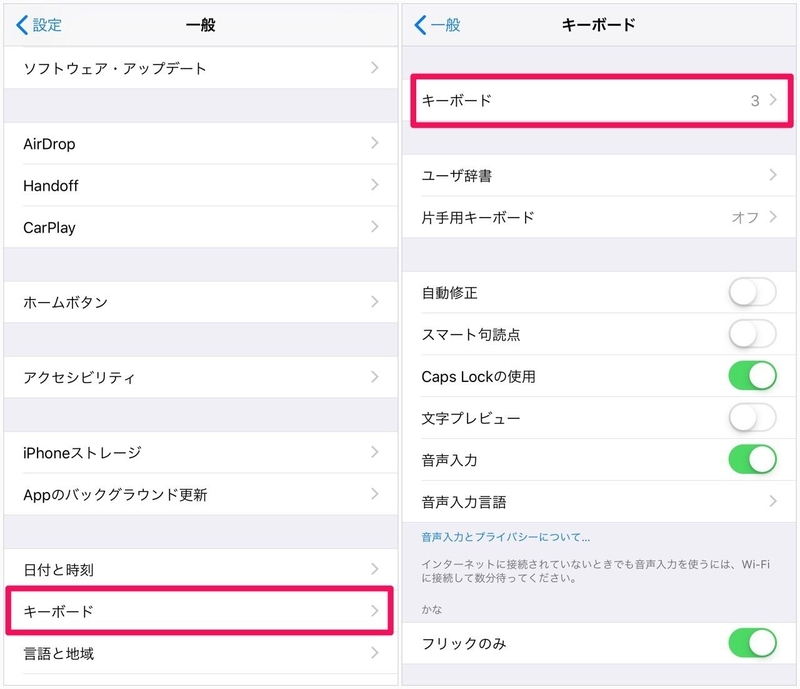
Task: Tap the back arrow to 設定
Action: tap(39, 24)
